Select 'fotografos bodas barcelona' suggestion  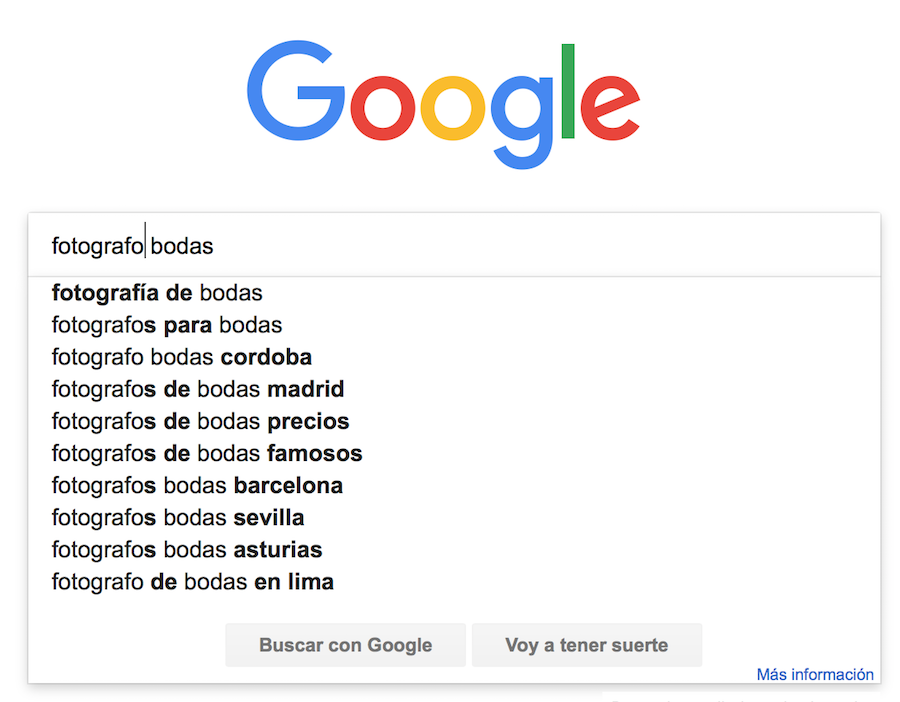point(197,486)
